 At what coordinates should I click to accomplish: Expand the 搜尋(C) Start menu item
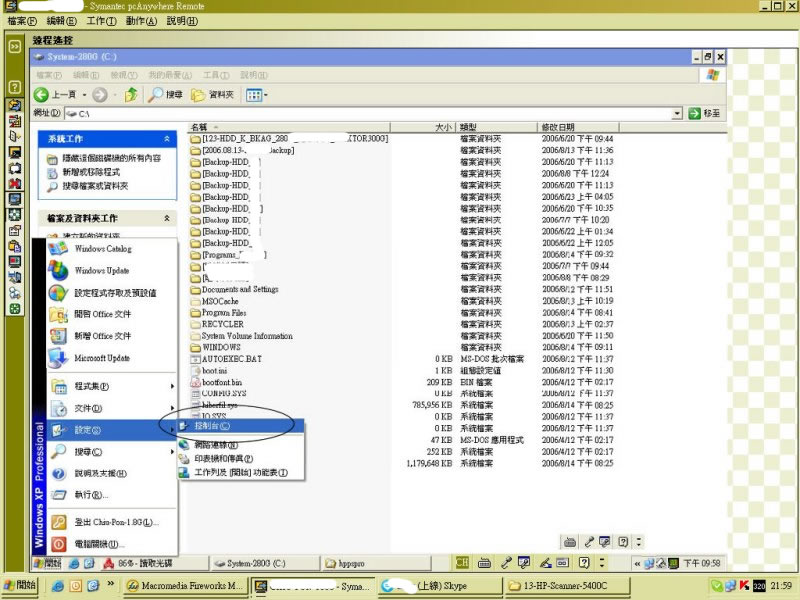(x=112, y=452)
